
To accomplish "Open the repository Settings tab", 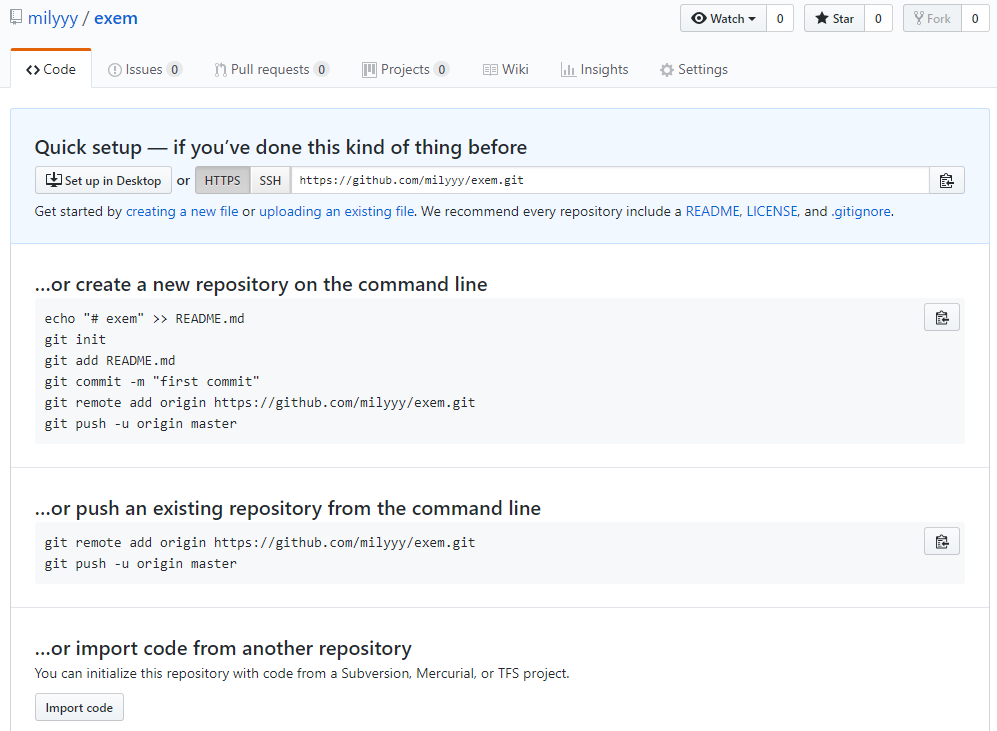I will [x=694, y=69].
